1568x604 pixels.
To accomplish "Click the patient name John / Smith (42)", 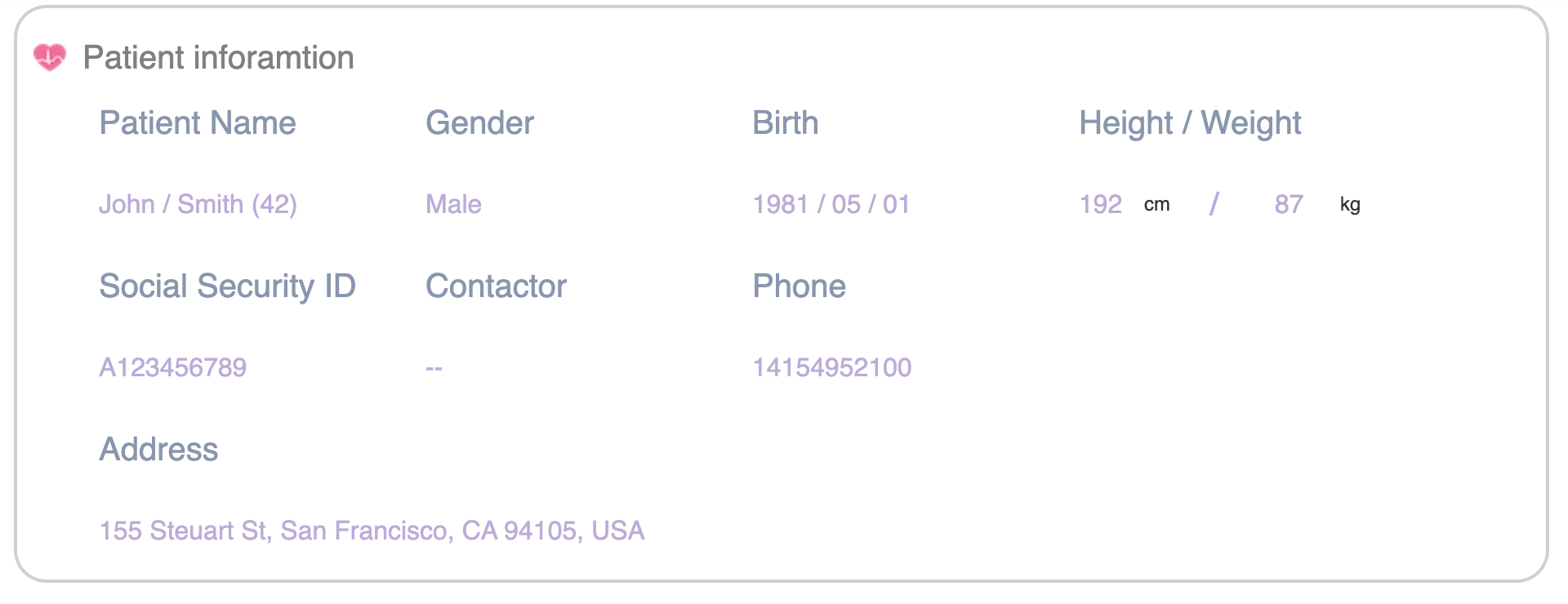I will click(198, 204).
